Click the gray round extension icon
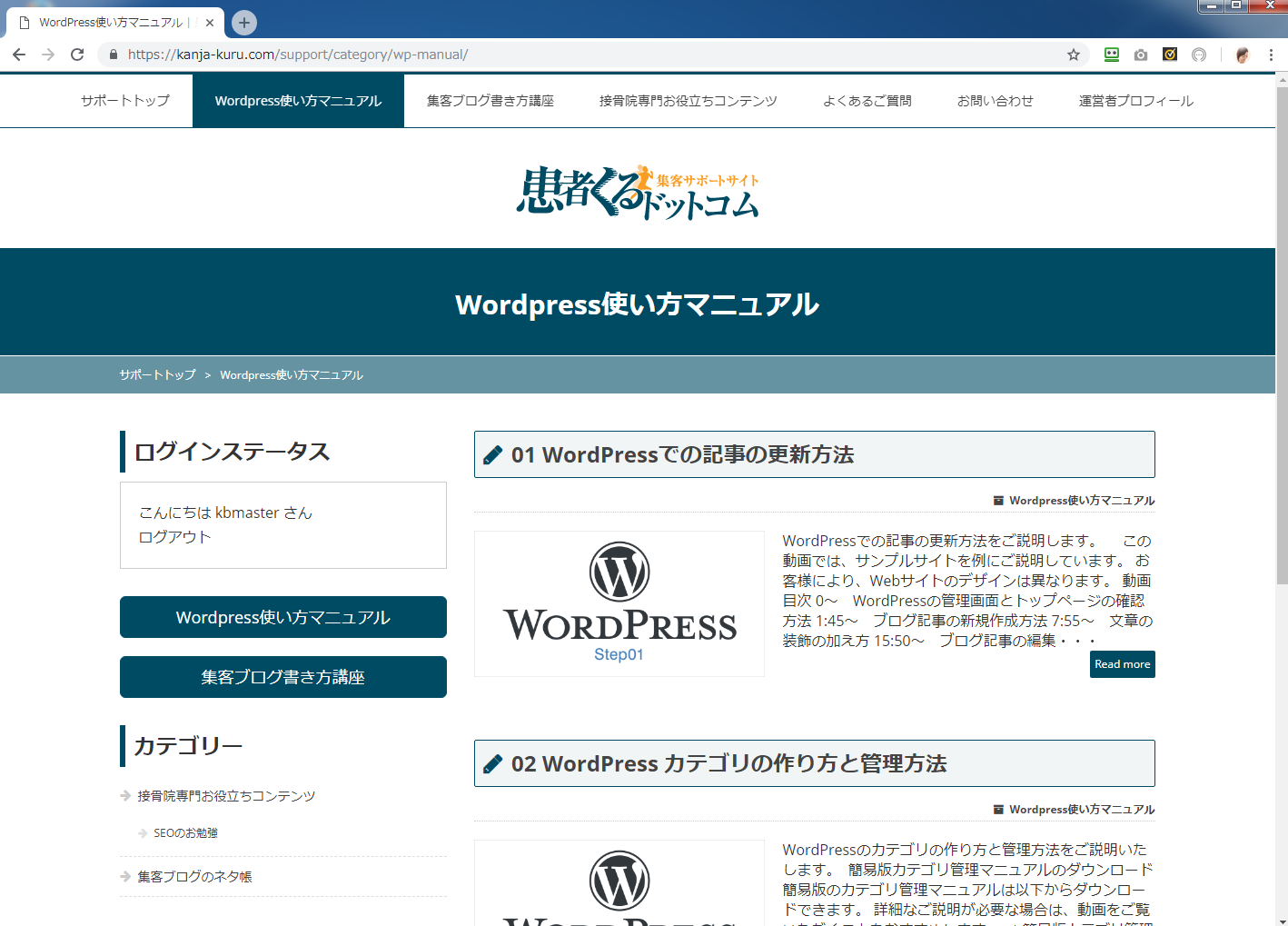This screenshot has width=1288, height=926. point(1199,55)
